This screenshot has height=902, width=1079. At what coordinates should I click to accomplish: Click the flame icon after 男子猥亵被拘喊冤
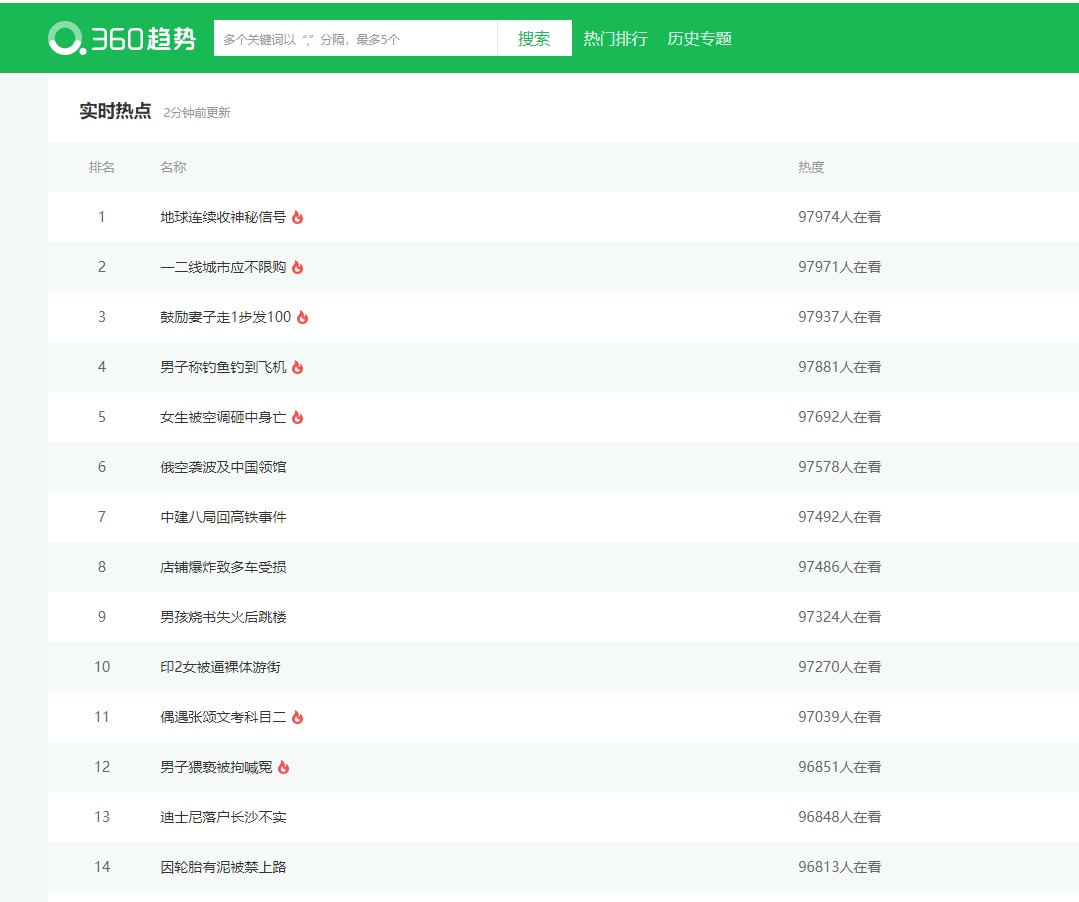pos(284,767)
